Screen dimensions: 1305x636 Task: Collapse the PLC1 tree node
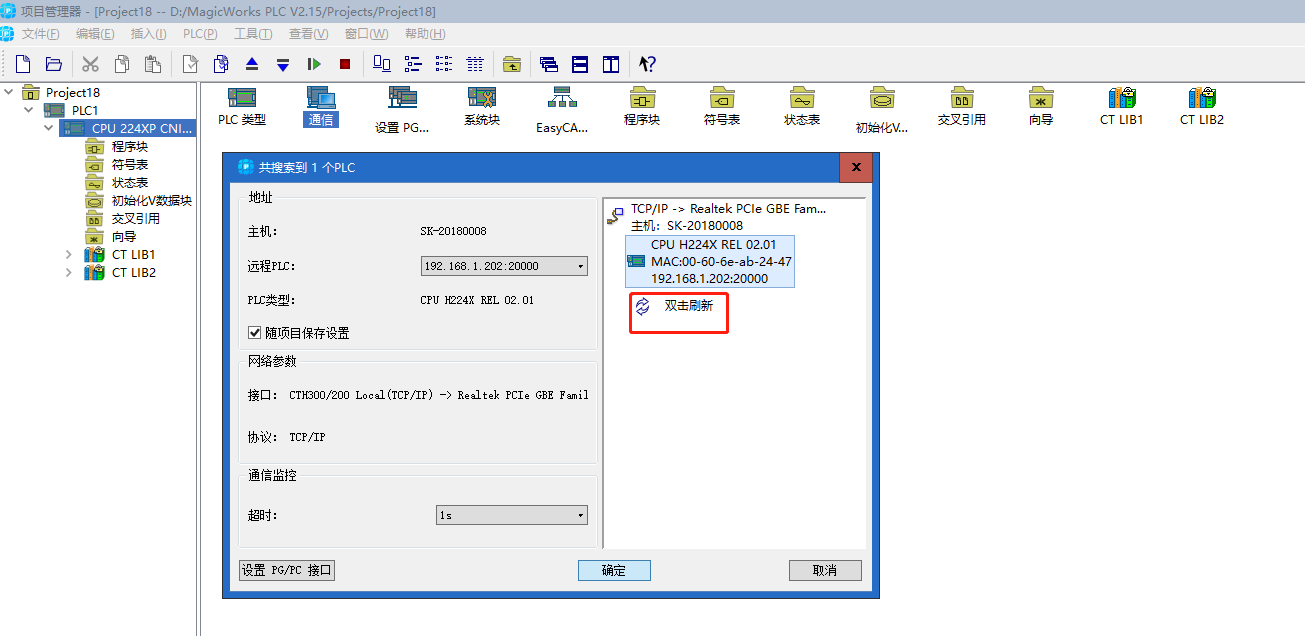click(x=28, y=110)
